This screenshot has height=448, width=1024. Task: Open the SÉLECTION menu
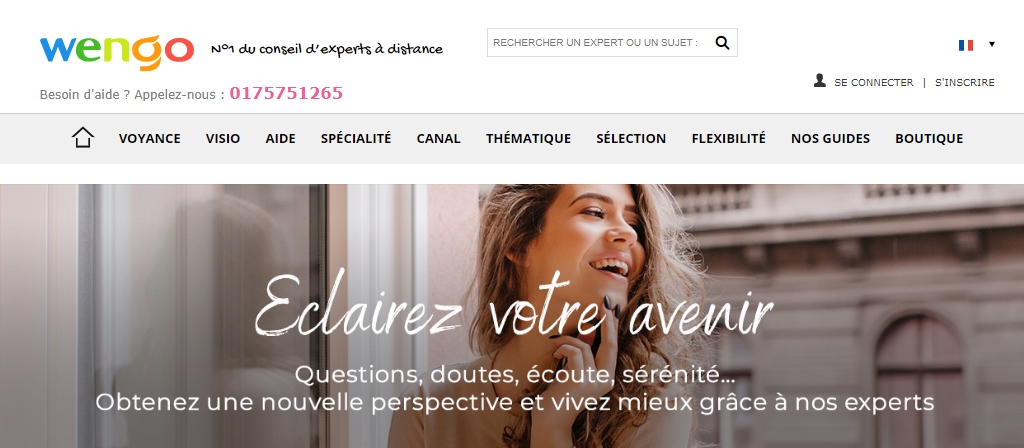(631, 138)
